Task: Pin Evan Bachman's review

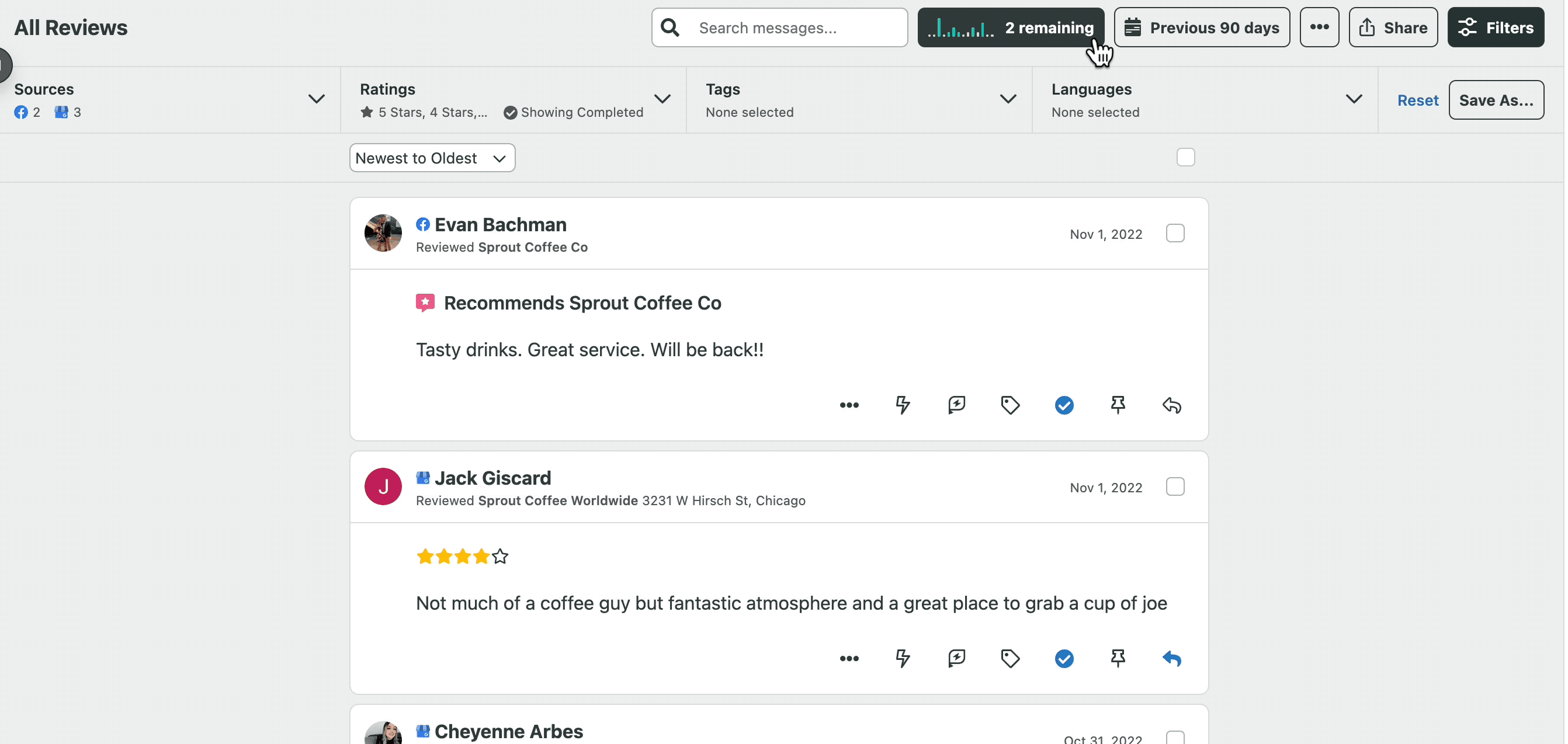Action: point(1118,405)
